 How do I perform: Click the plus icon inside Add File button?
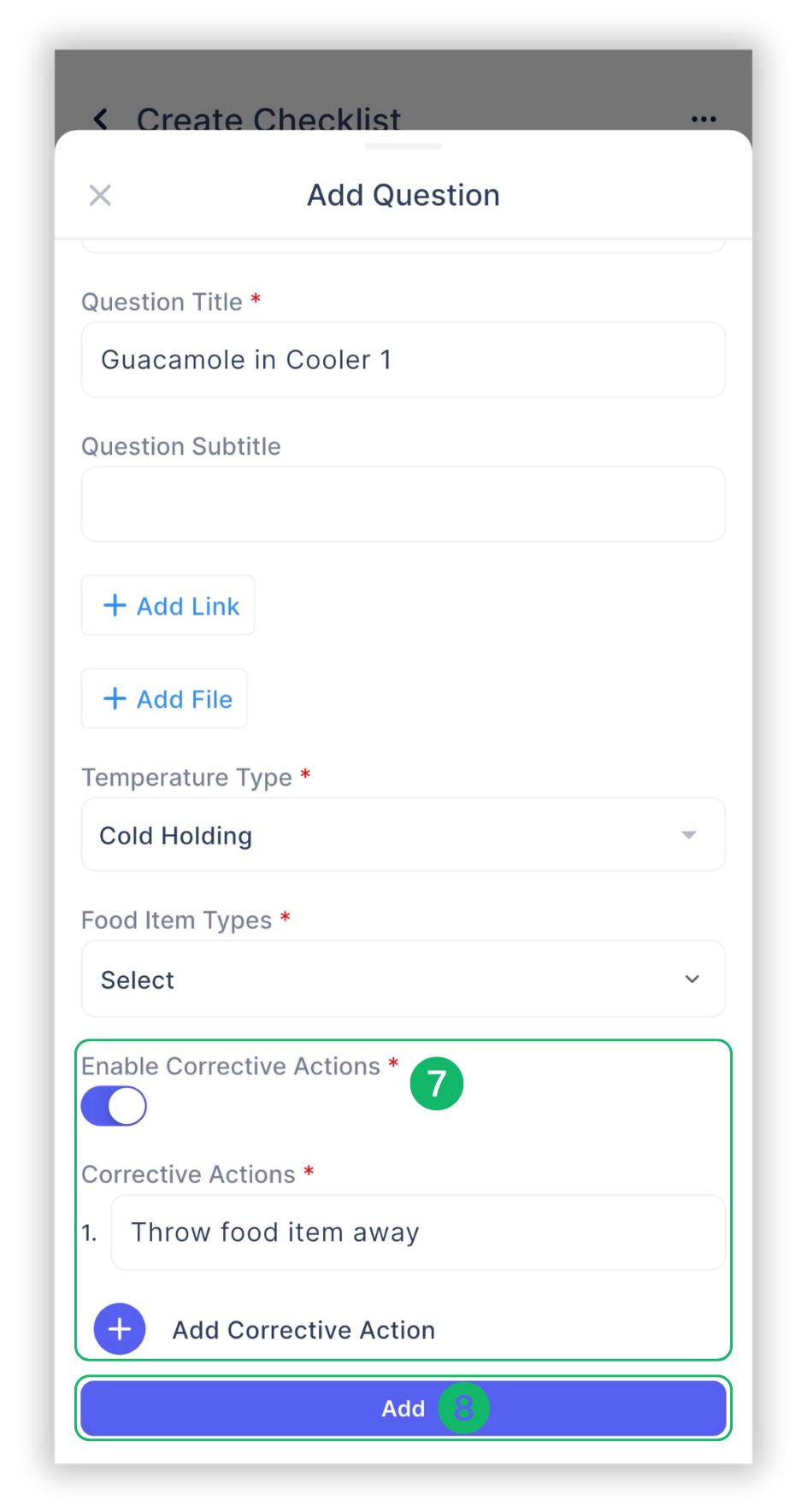115,698
